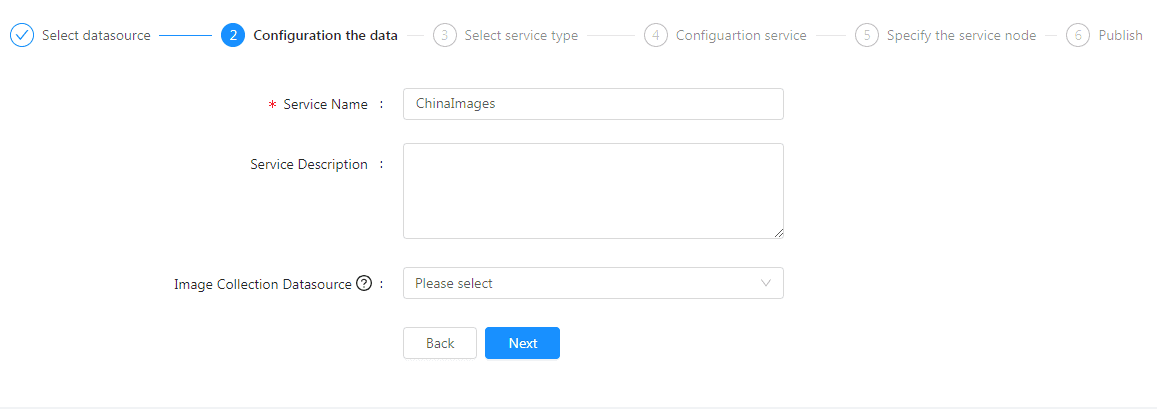
Task: Click the Back button
Action: (440, 343)
